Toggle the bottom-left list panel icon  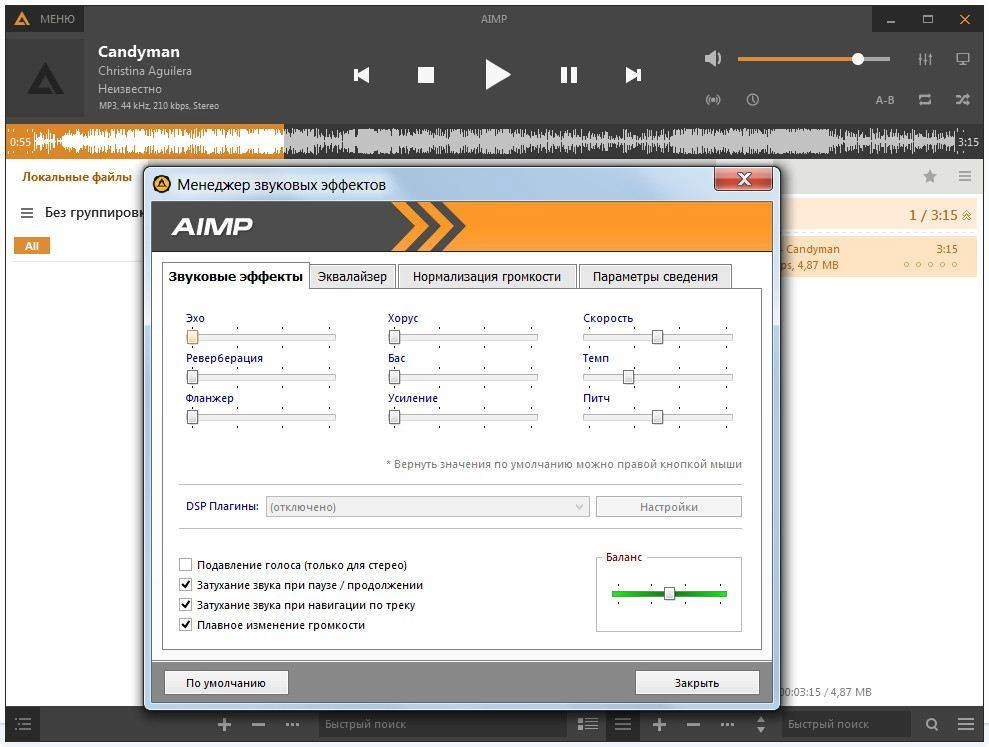[23, 724]
